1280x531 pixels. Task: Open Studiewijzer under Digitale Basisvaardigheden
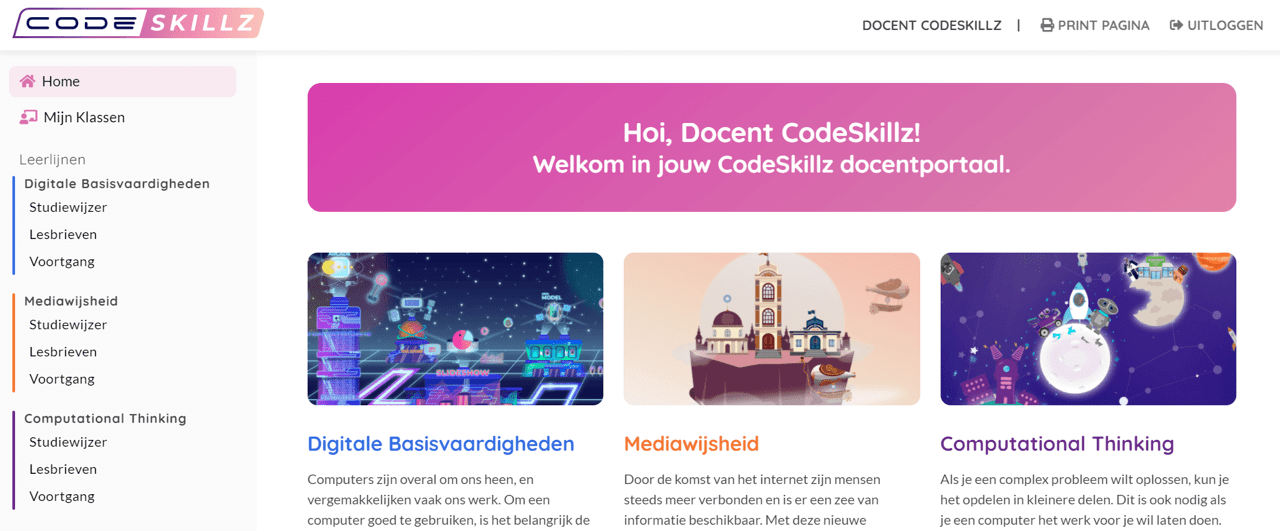tap(68, 207)
